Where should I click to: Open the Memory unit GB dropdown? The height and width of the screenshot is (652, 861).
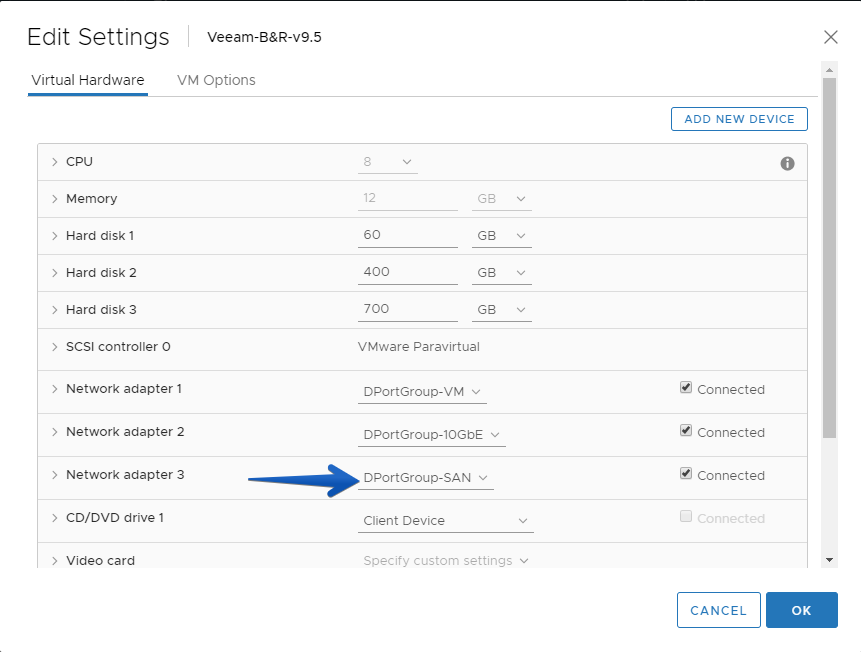point(501,199)
